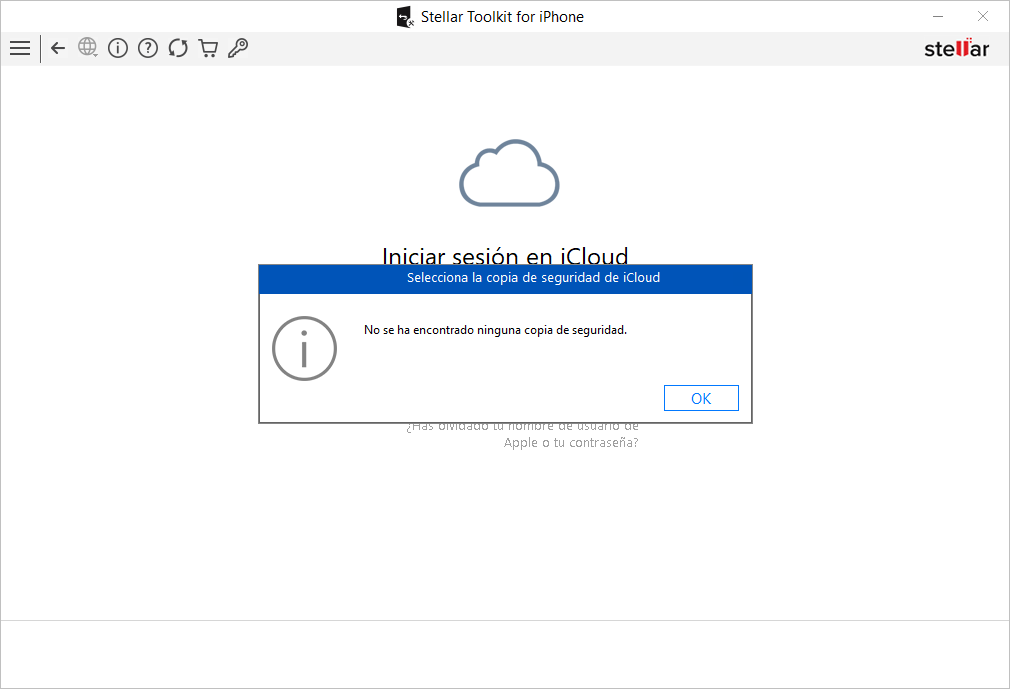This screenshot has height=689, width=1010.
Task: Open the hamburger menu
Action: pos(20,48)
